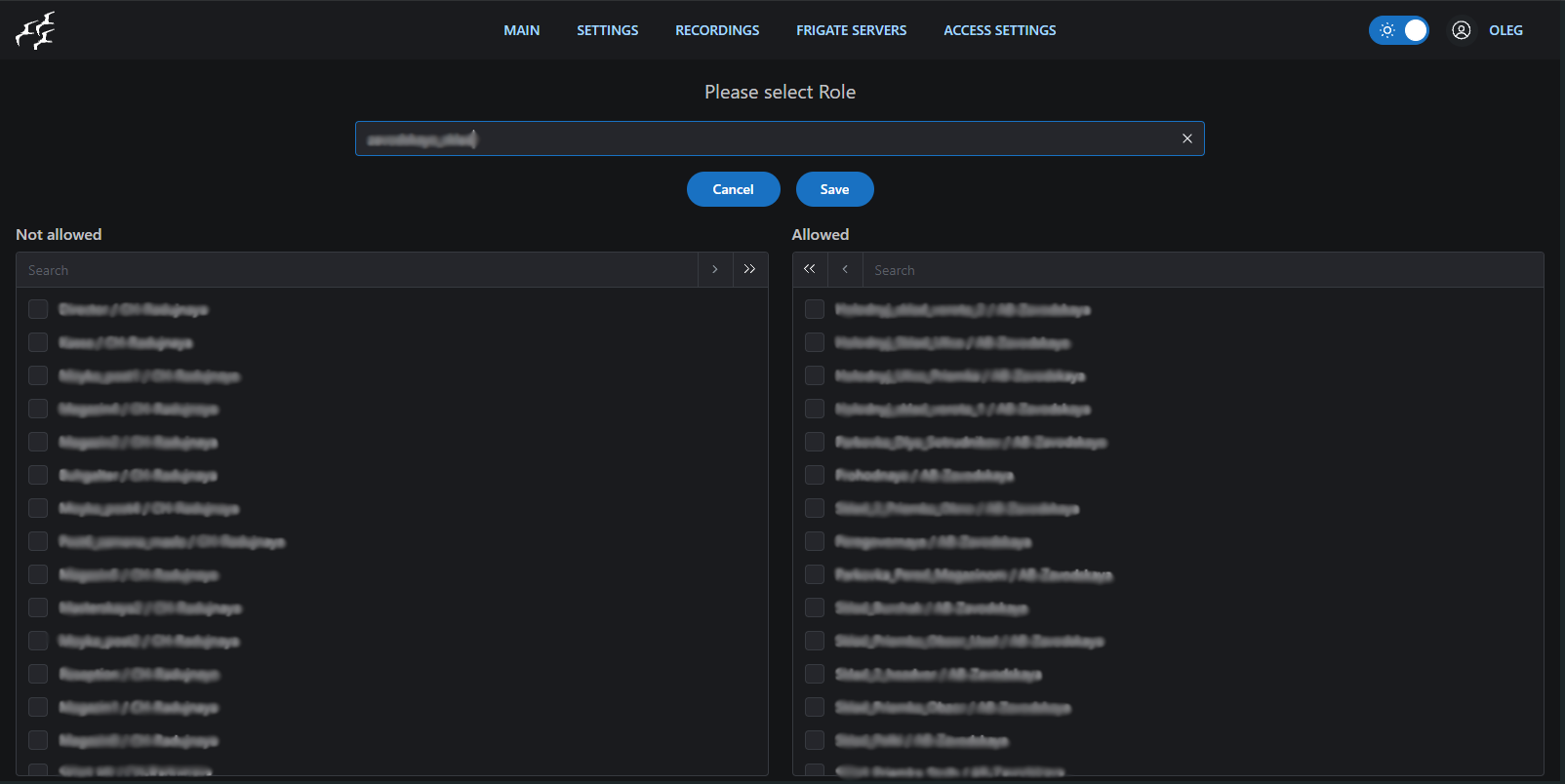Check the first checkbox in Not allowed list
Viewport: 1565px width, 784px height.
pos(38,309)
